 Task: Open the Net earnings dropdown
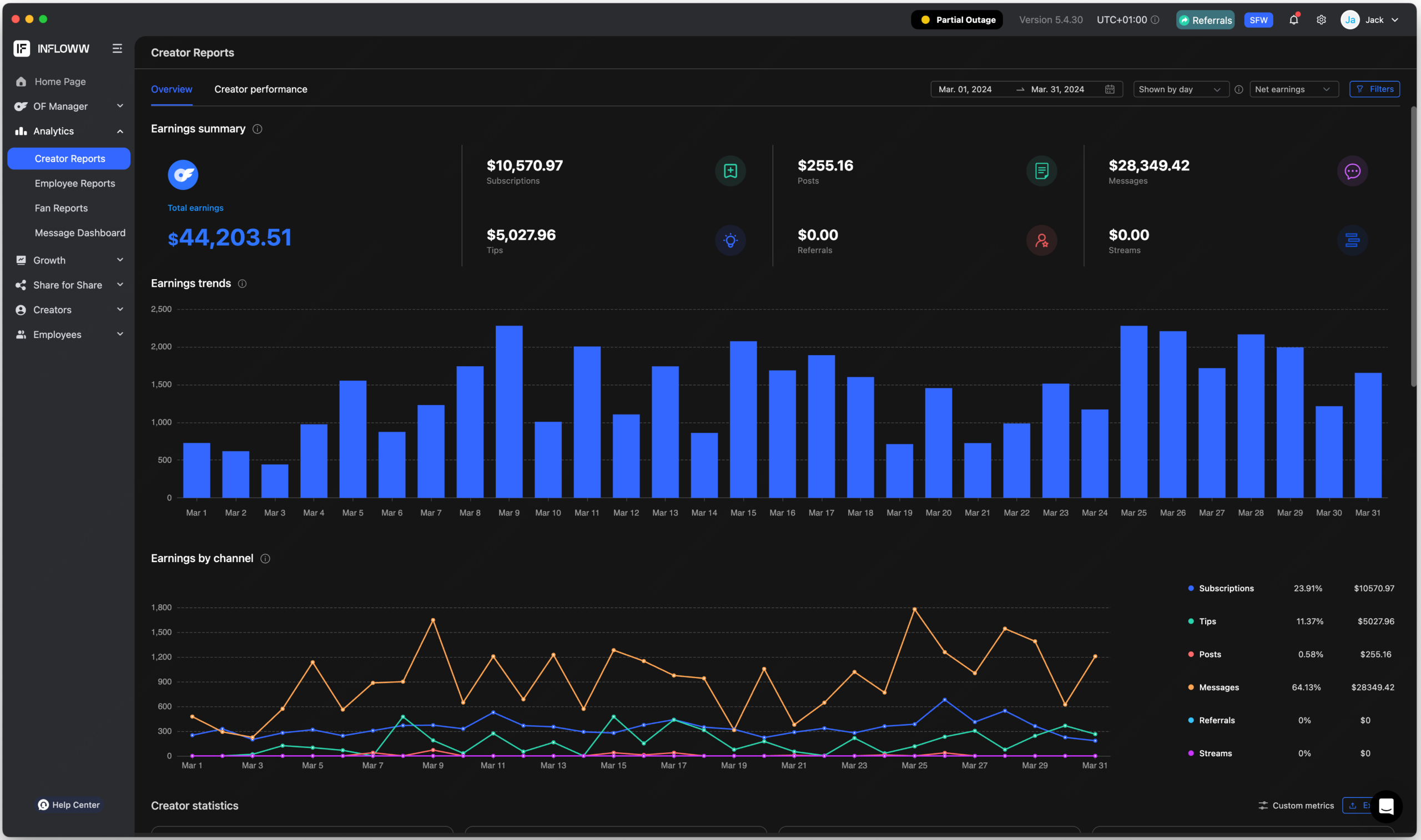pyautogui.click(x=1293, y=89)
